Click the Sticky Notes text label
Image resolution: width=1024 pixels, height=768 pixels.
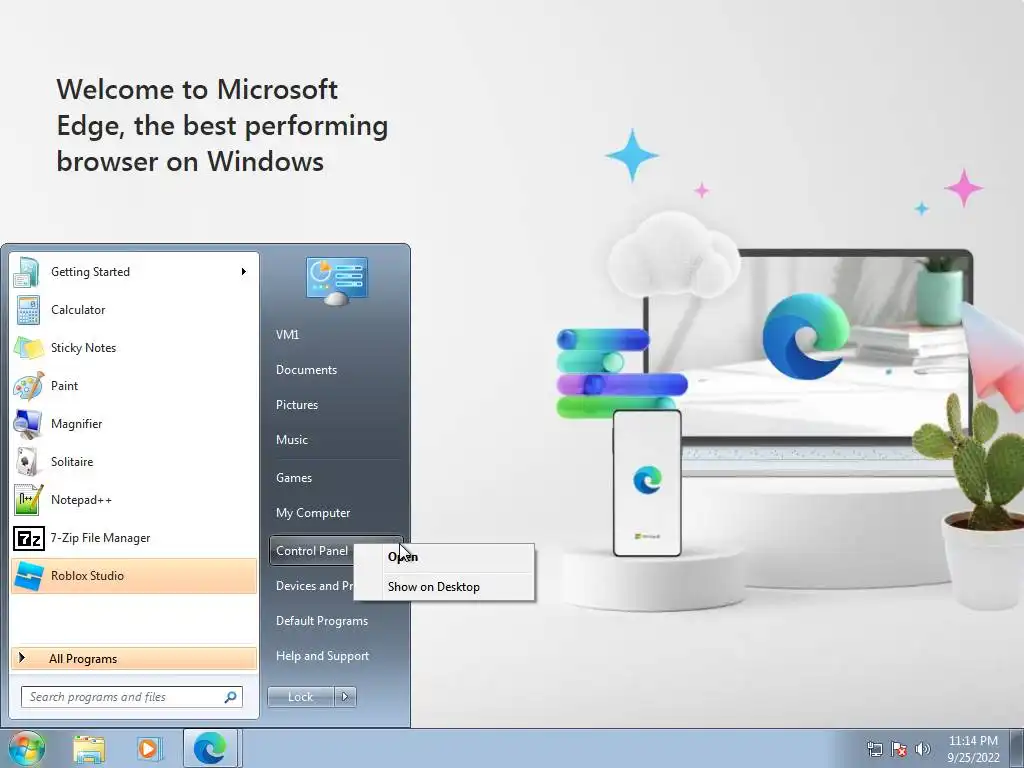pyautogui.click(x=84, y=348)
